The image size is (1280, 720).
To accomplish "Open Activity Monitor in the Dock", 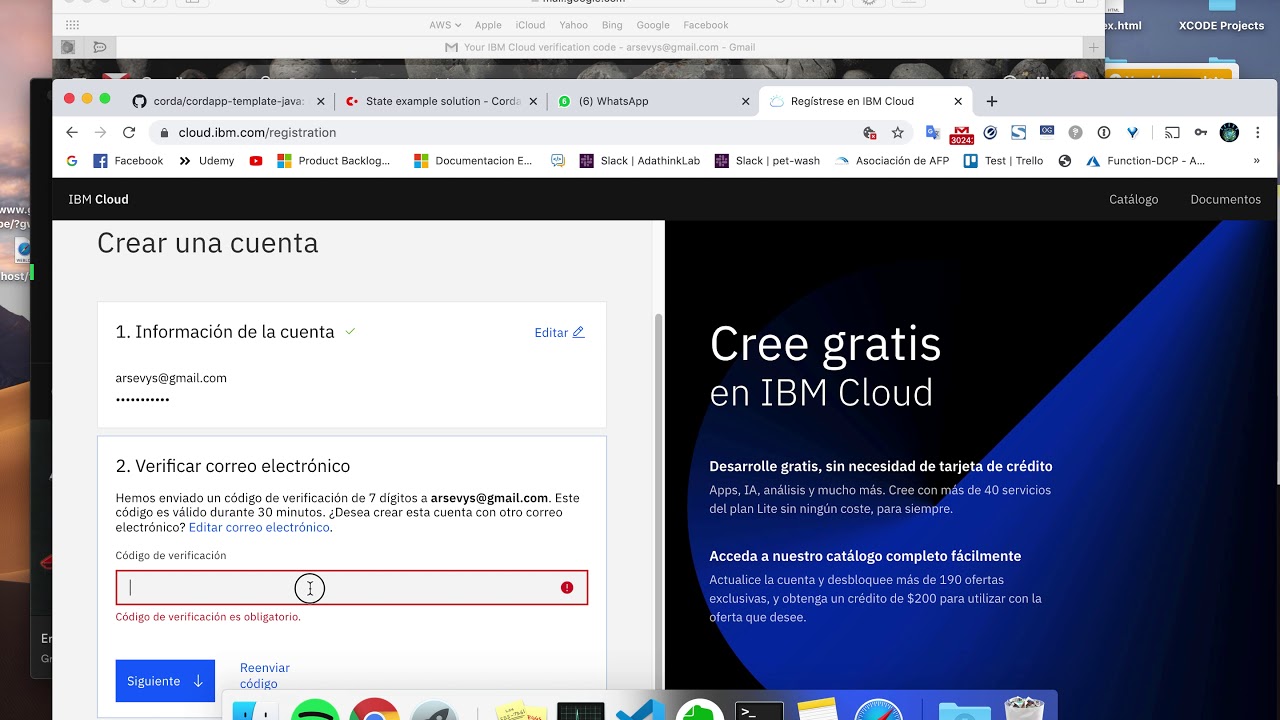I will tap(580, 711).
